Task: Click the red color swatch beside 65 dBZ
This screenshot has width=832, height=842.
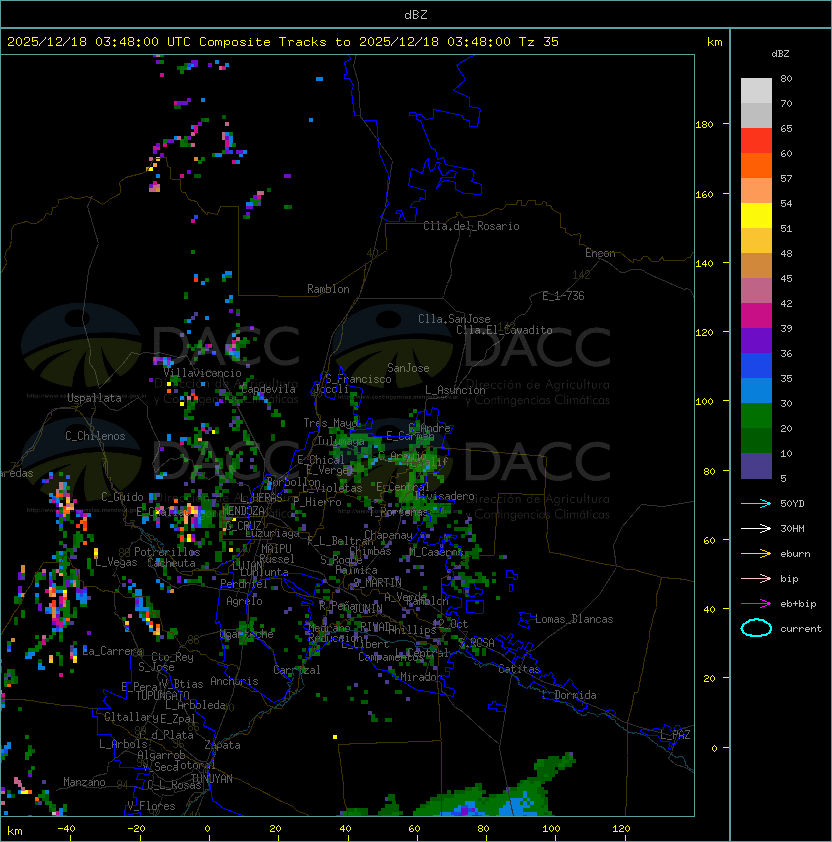Action: tap(756, 141)
